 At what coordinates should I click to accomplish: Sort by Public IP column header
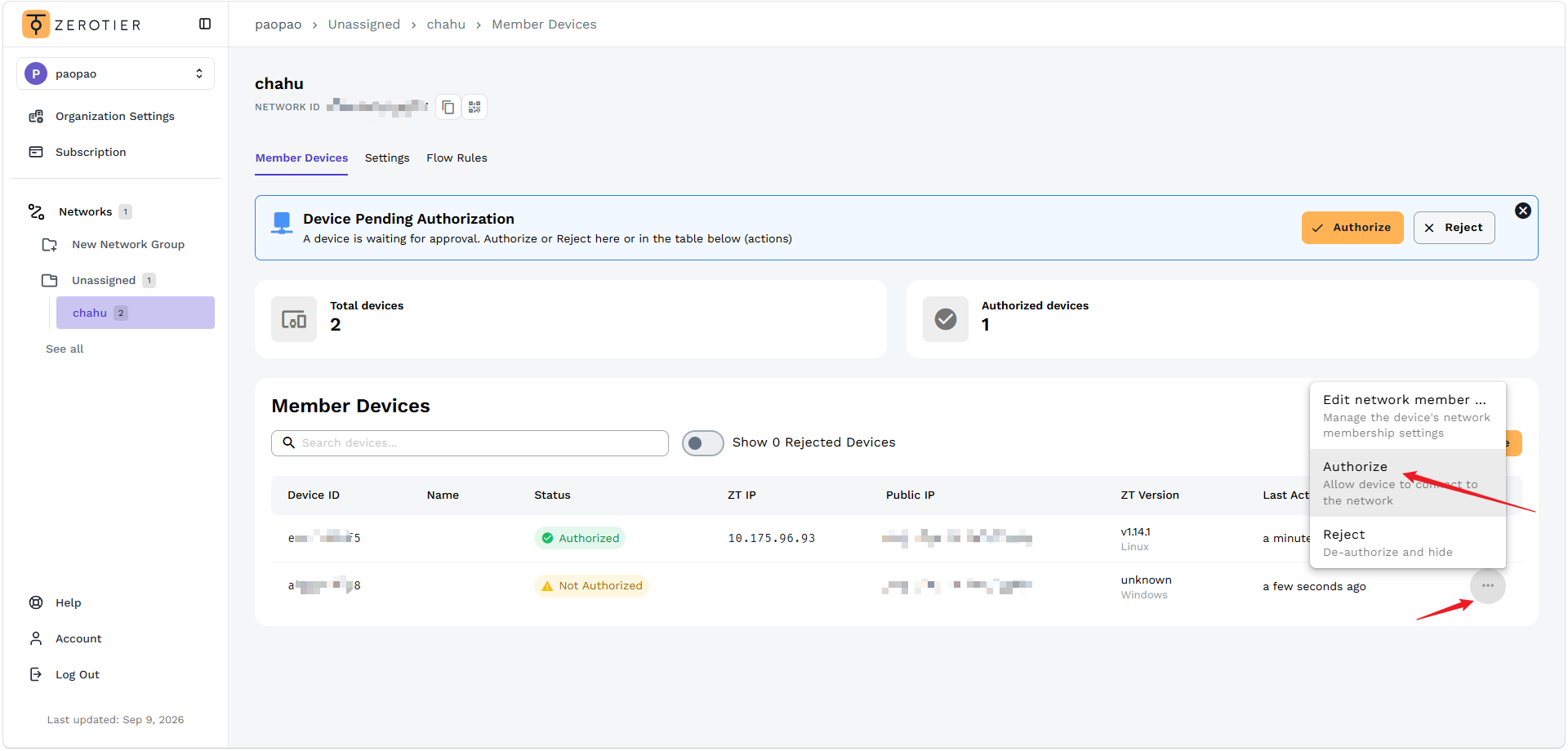[x=911, y=495]
